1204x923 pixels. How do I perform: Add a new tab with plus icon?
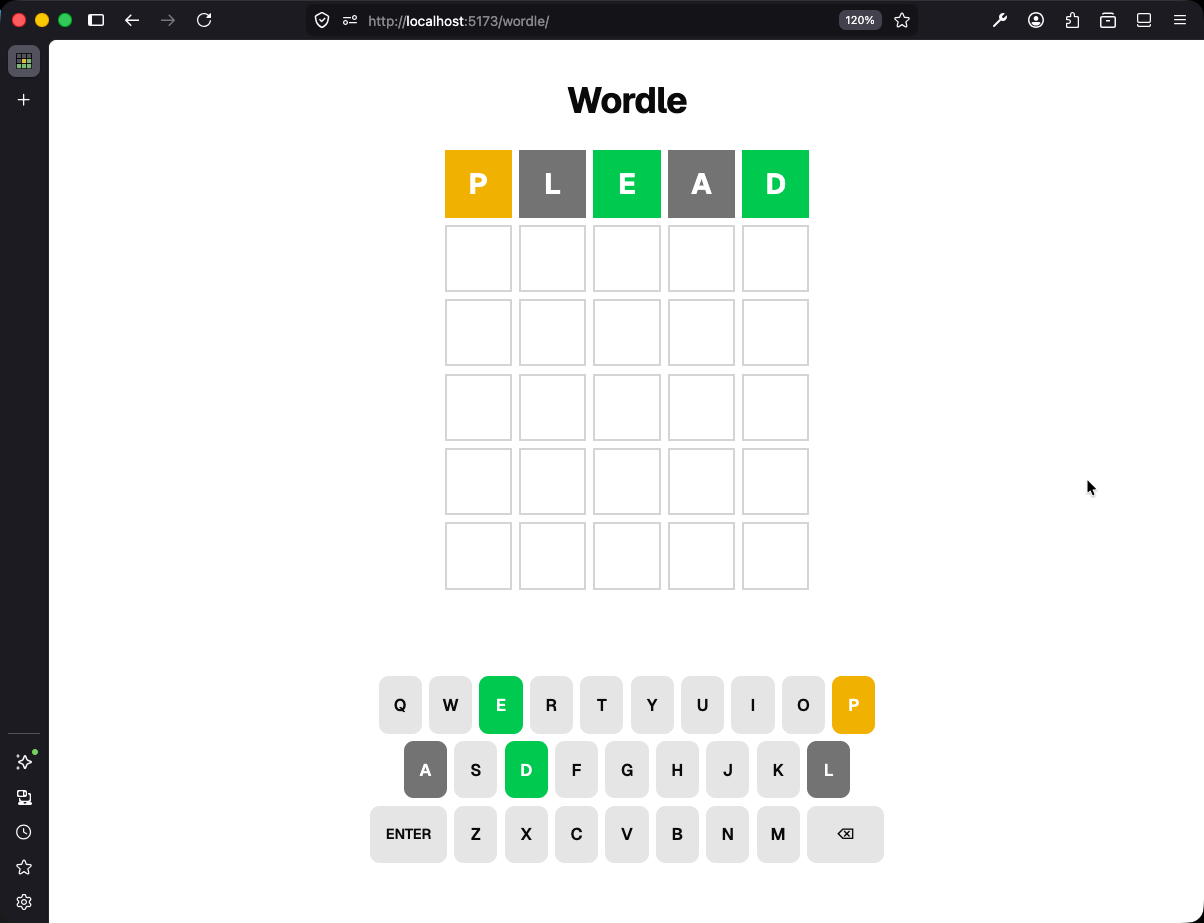(x=24, y=100)
